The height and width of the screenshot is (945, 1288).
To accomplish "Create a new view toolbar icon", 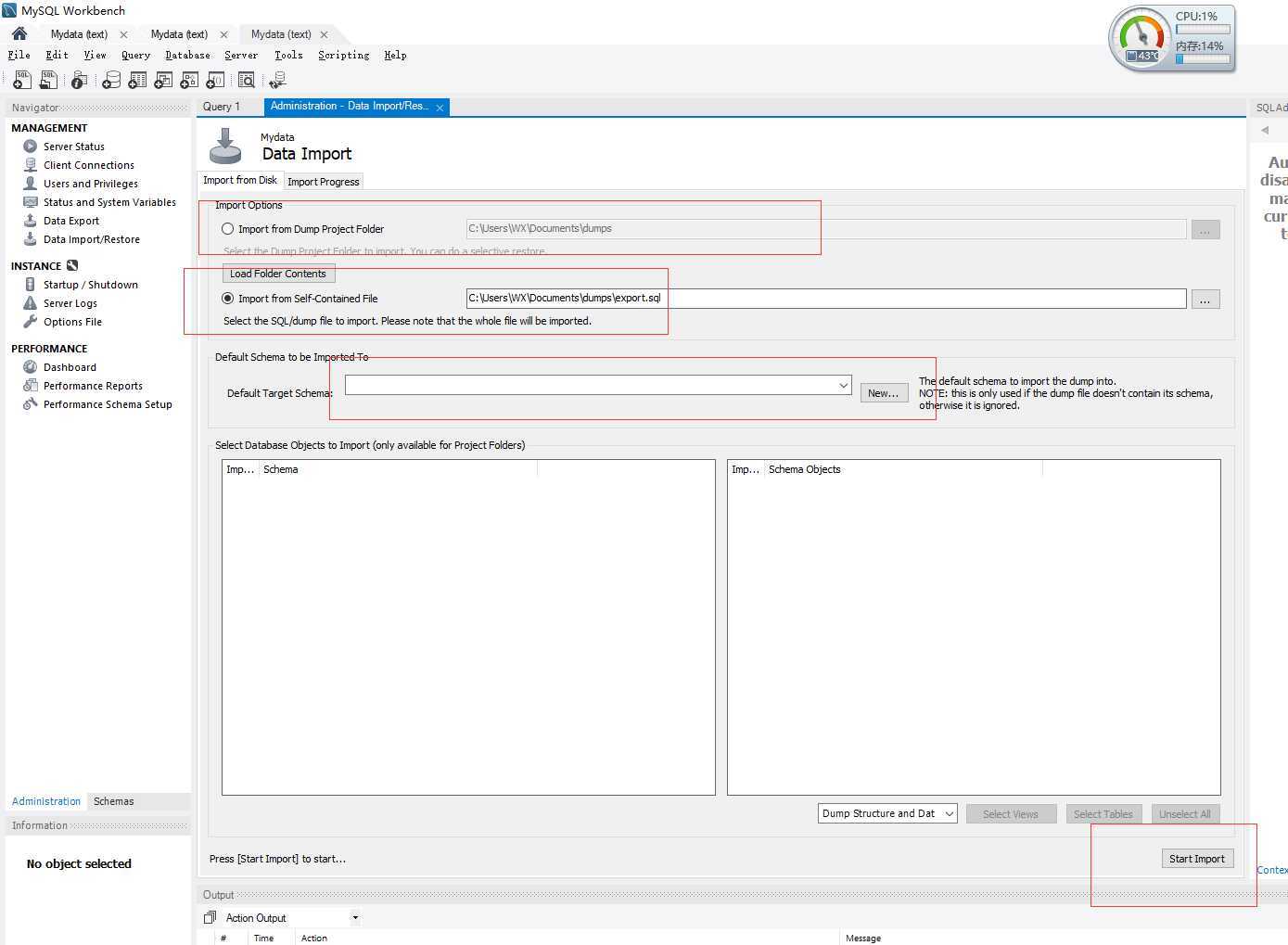I will (x=163, y=81).
